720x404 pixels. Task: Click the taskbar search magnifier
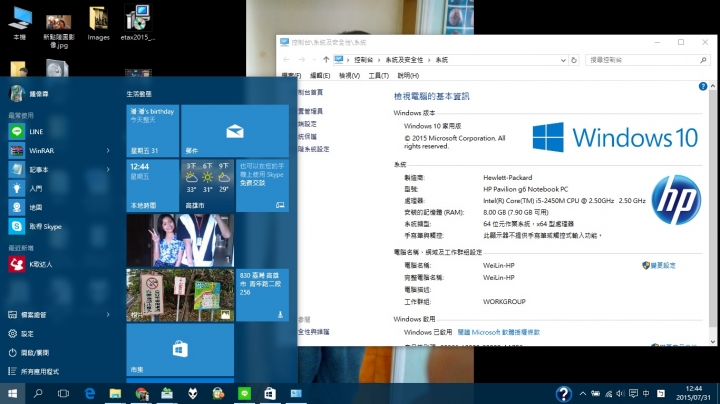[38, 393]
